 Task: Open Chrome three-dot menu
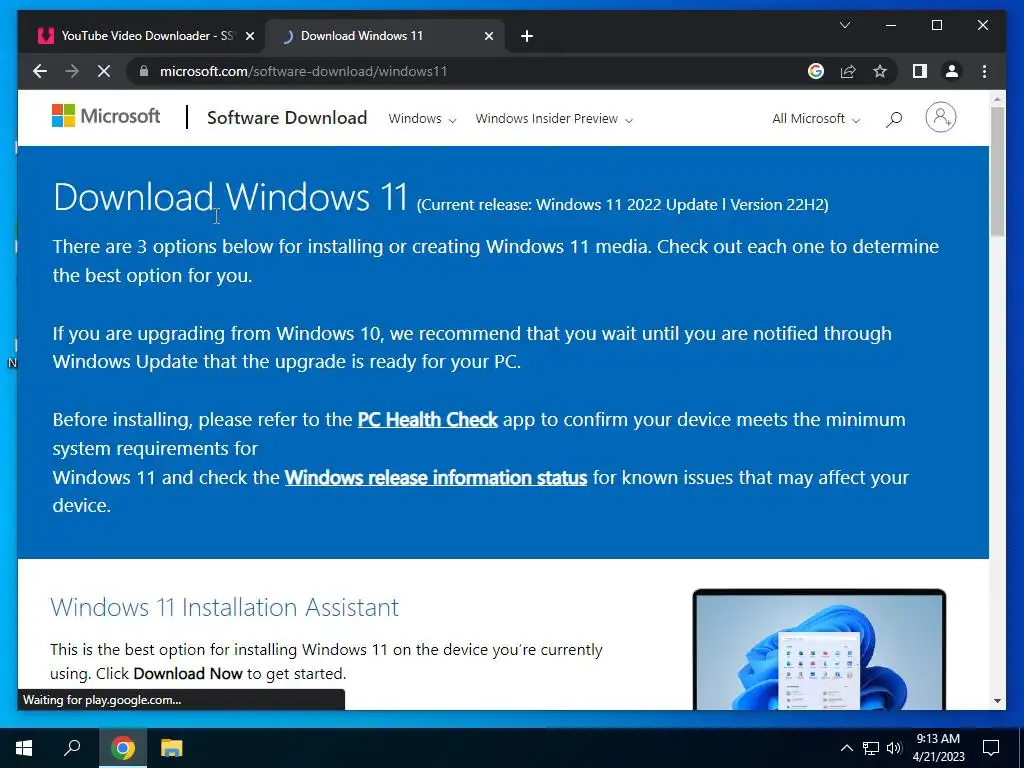(x=984, y=71)
